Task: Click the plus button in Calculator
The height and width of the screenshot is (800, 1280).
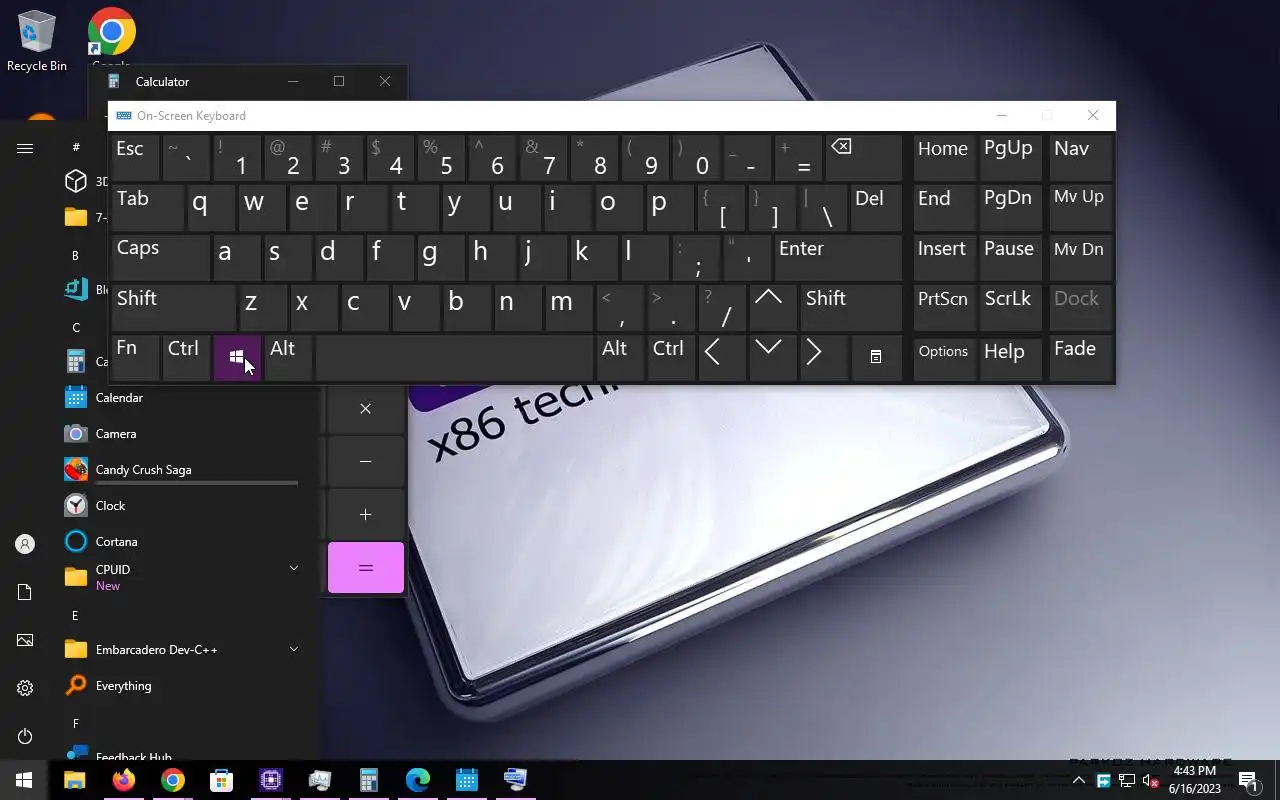Action: 366,515
